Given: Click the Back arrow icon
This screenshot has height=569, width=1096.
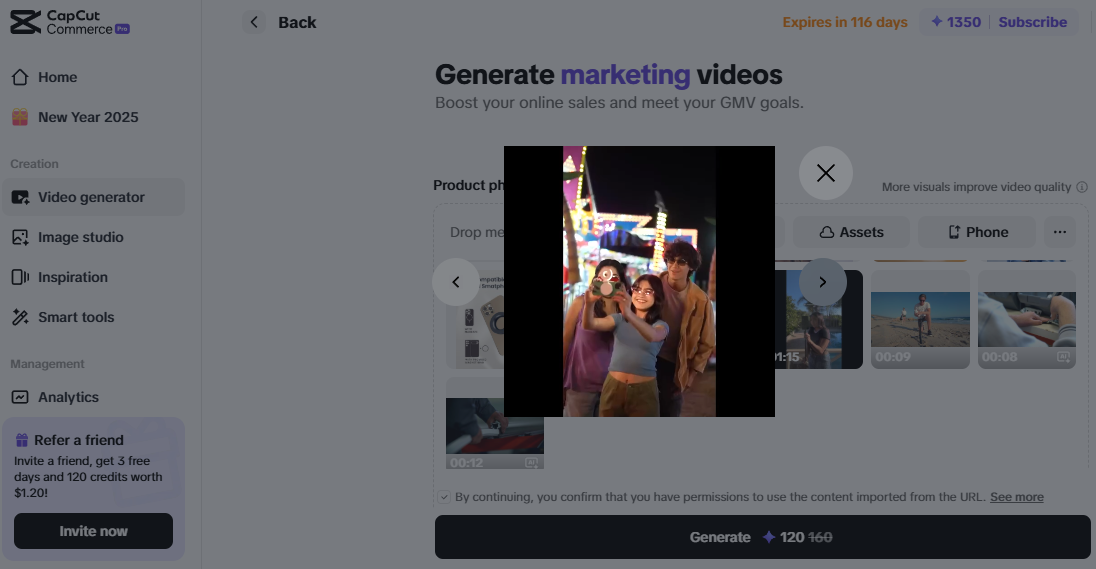Looking at the screenshot, I should point(254,22).
